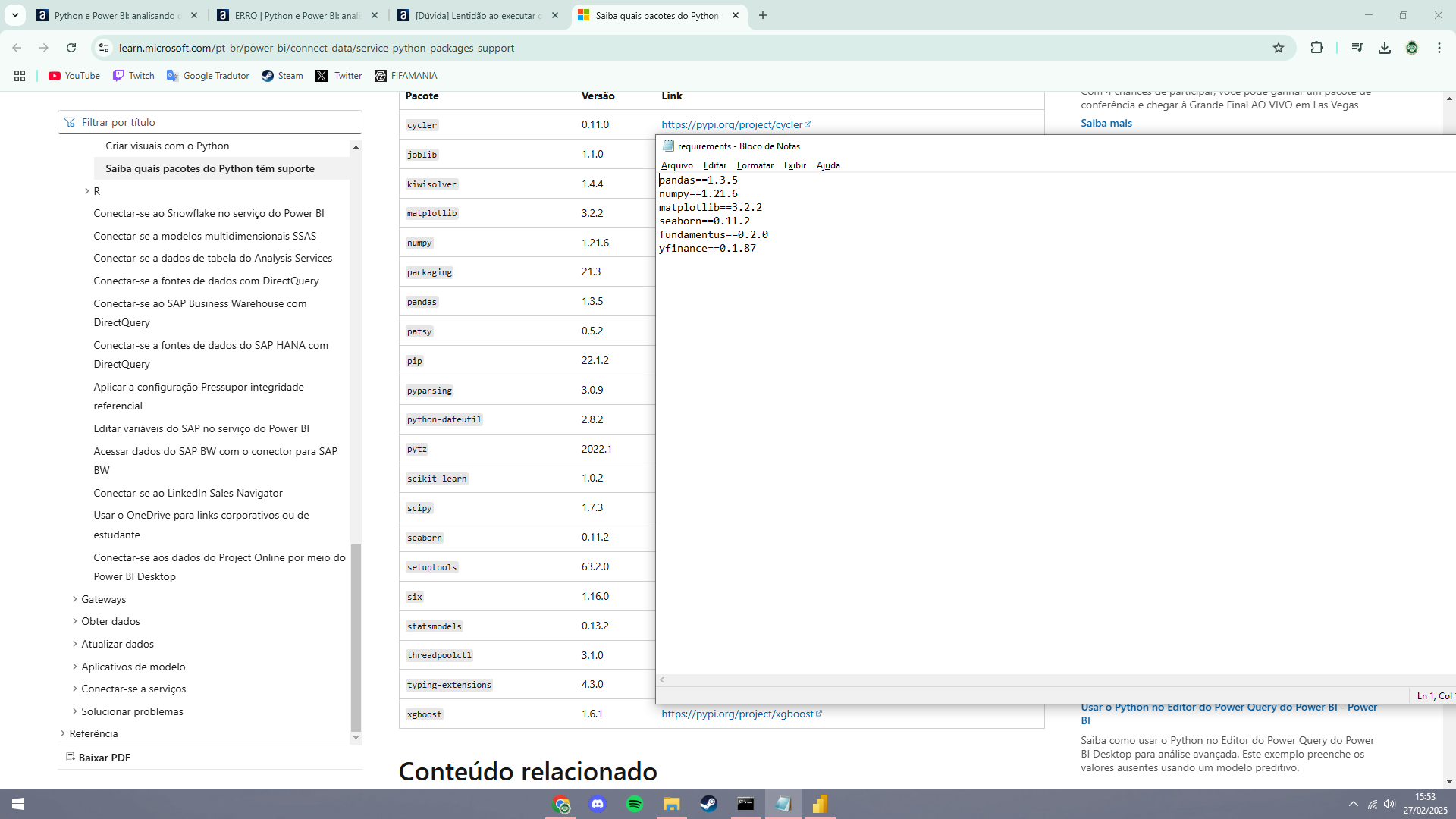The image size is (1456, 819).
Task: Open the Chrome profile avatar
Action: [x=1412, y=48]
